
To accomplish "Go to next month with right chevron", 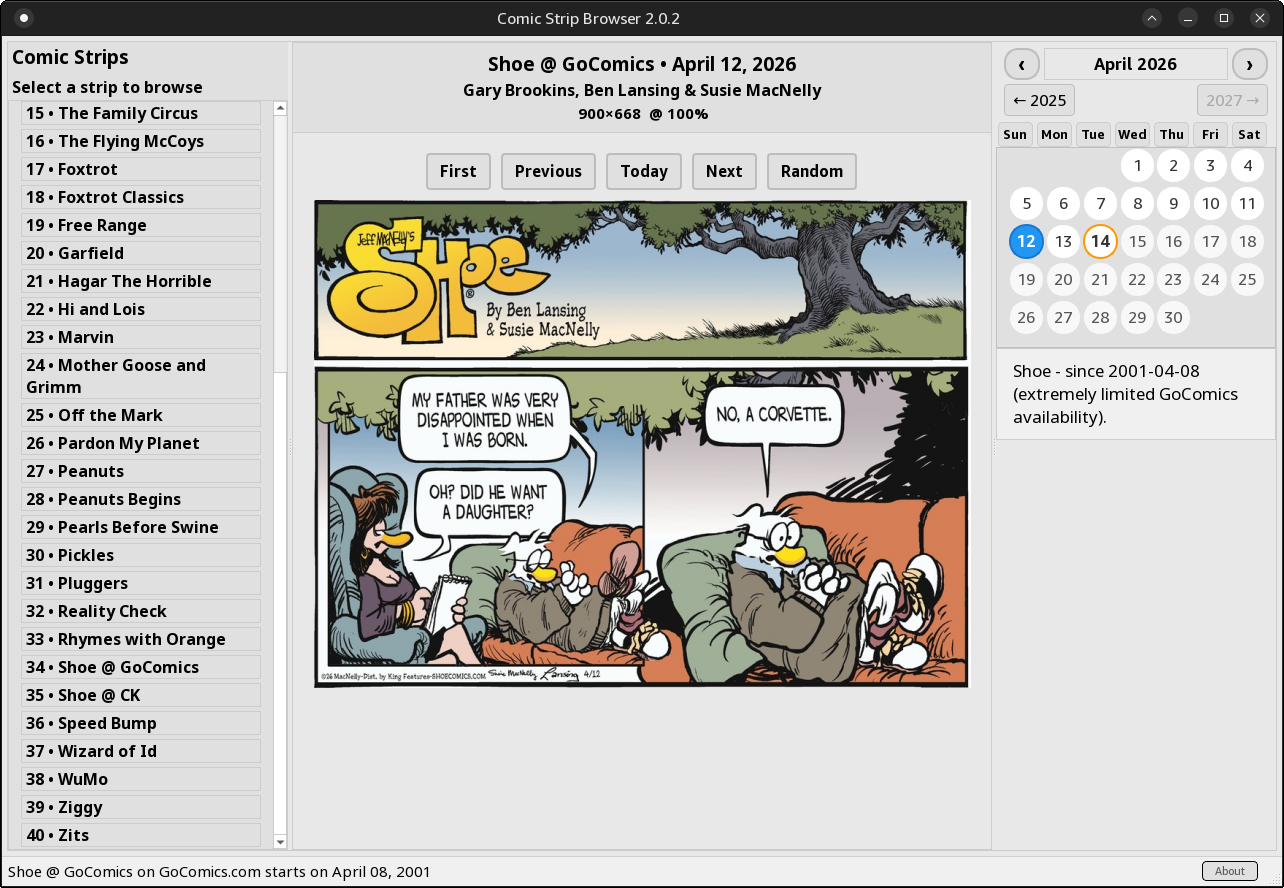I will point(1249,64).
